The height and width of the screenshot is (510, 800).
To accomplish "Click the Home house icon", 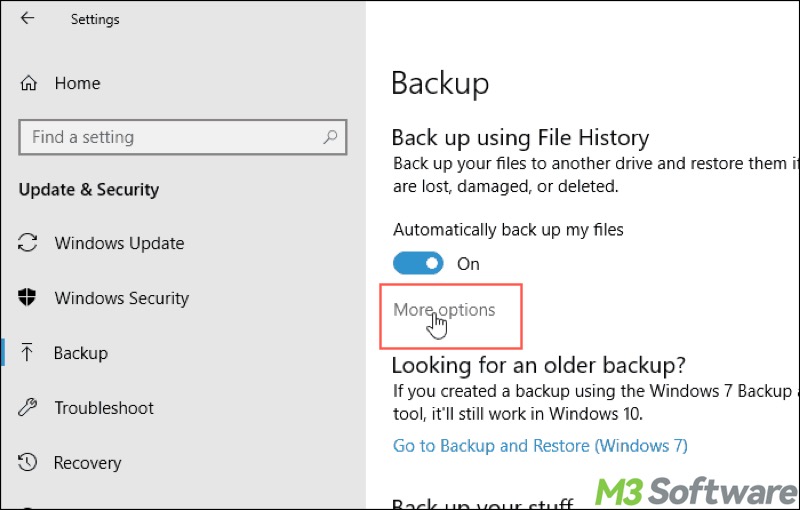I will [29, 84].
